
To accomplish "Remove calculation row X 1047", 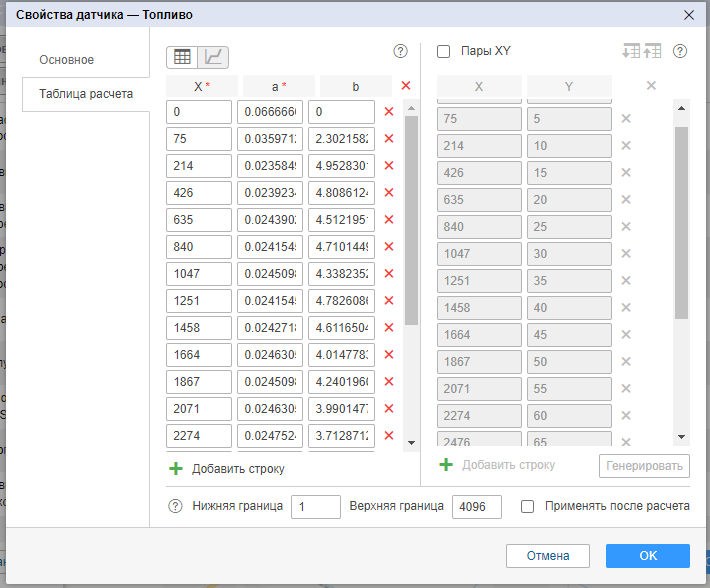I will pos(389,274).
